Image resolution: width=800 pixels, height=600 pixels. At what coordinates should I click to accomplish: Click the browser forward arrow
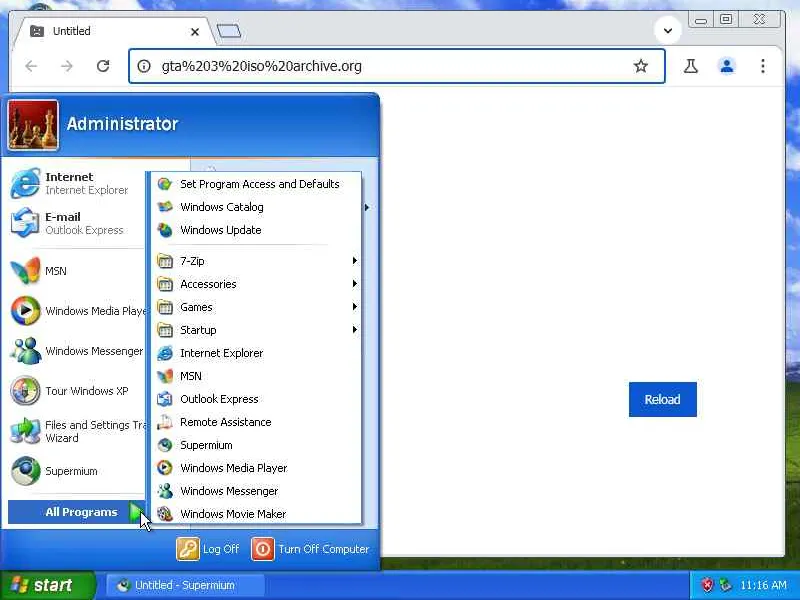(x=67, y=66)
